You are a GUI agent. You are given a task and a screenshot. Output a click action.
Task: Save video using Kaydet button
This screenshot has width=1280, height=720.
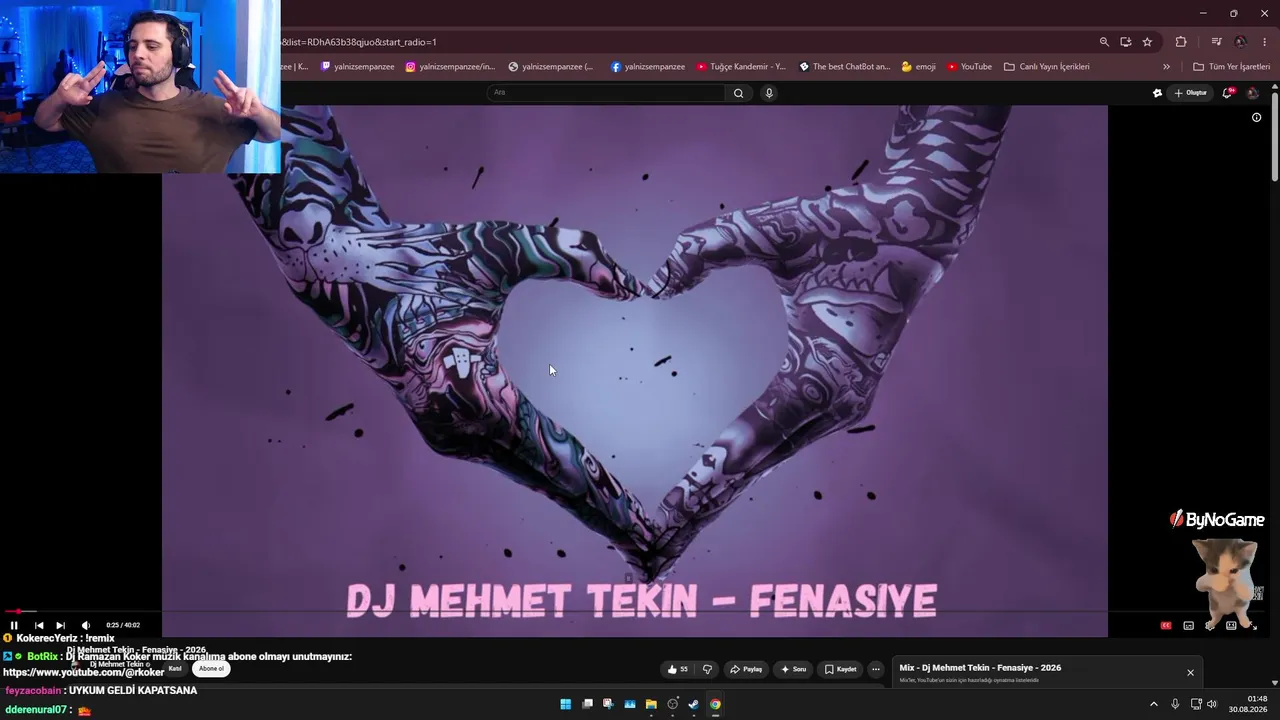click(841, 669)
